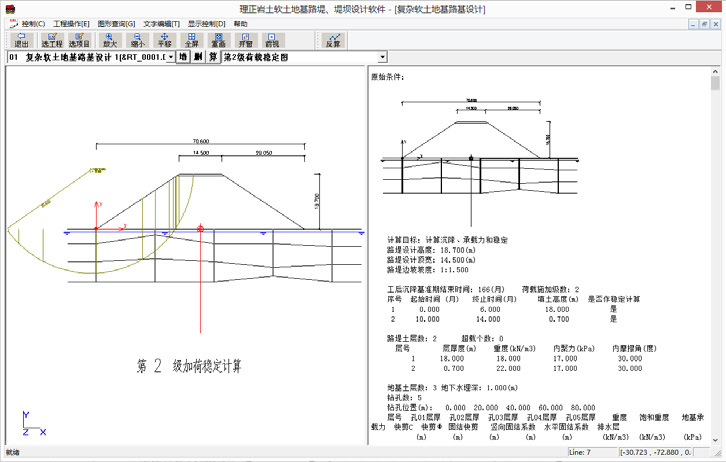
Task: Click the 全屏 (Full Screen) icon
Action: click(191, 40)
